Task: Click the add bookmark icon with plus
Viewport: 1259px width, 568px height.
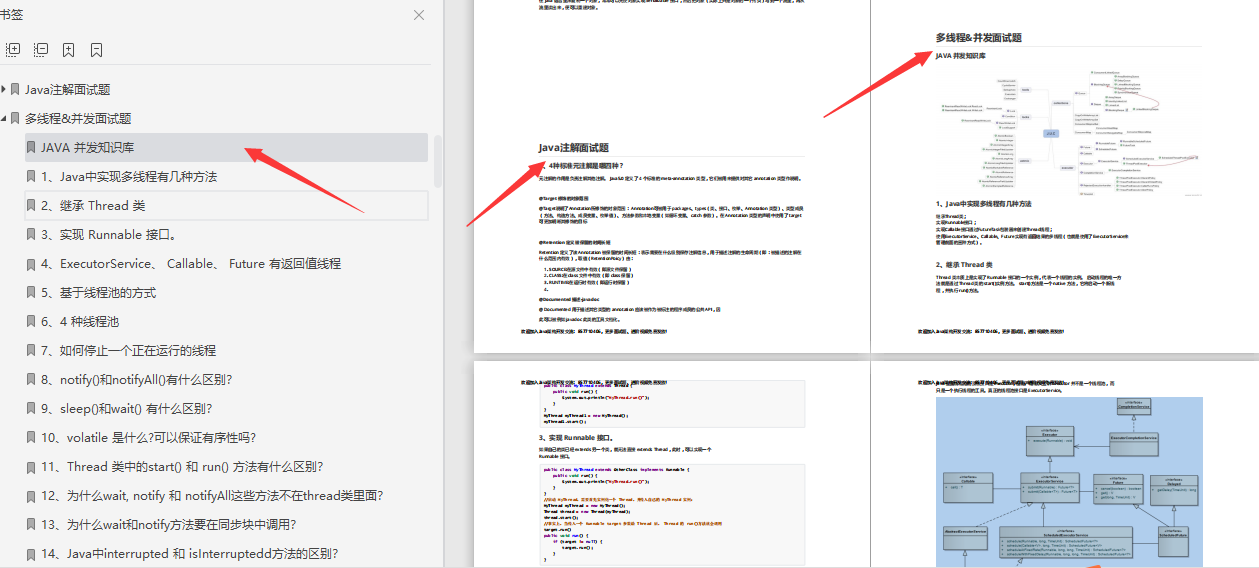Action: (x=68, y=49)
